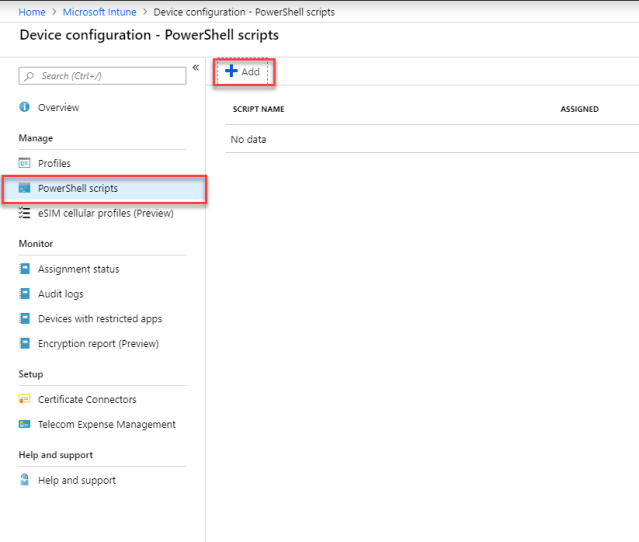Add a new PowerShell script
This screenshot has height=542, width=639.
click(243, 72)
